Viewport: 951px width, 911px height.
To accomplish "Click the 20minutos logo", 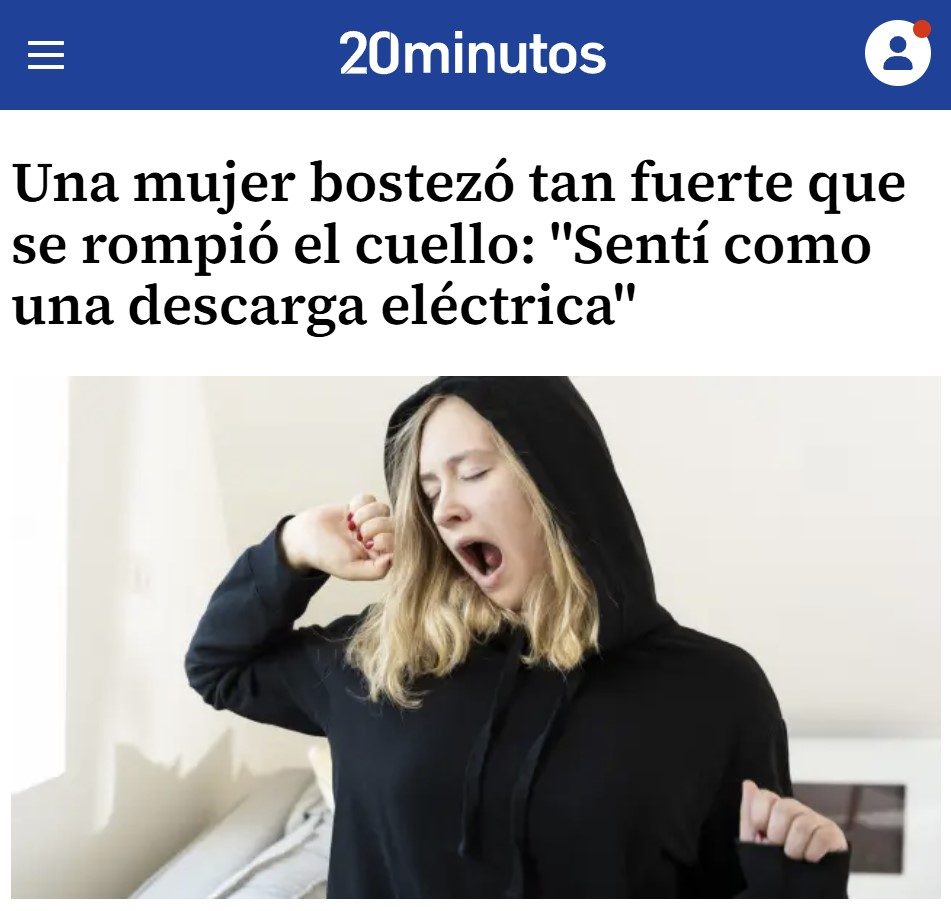I will [x=472, y=54].
